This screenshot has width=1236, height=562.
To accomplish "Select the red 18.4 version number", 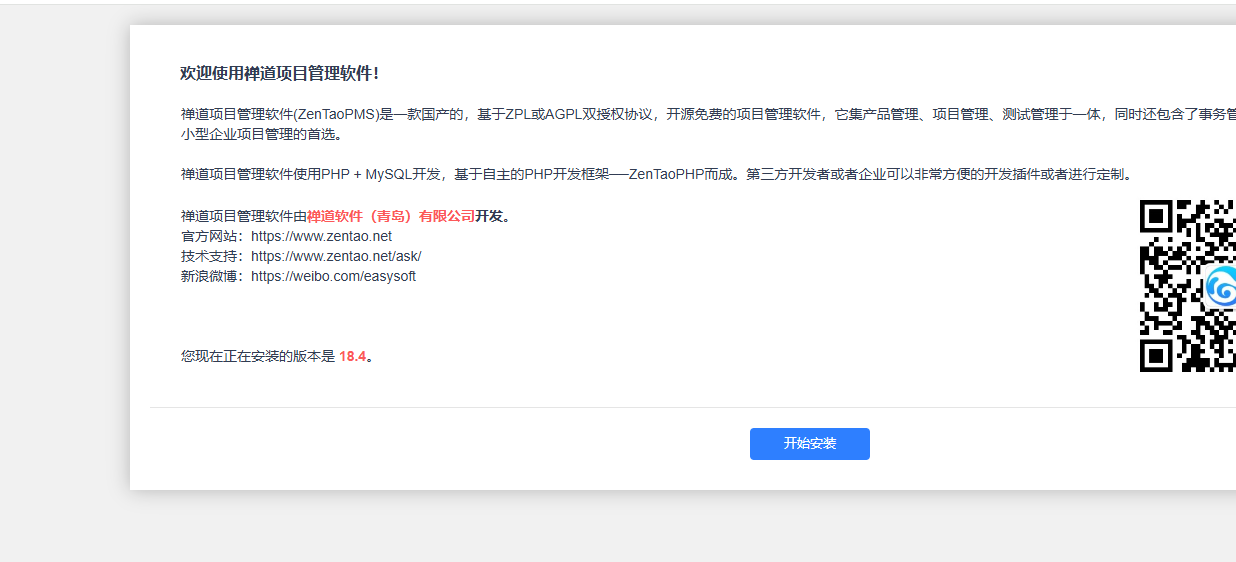I will (352, 356).
